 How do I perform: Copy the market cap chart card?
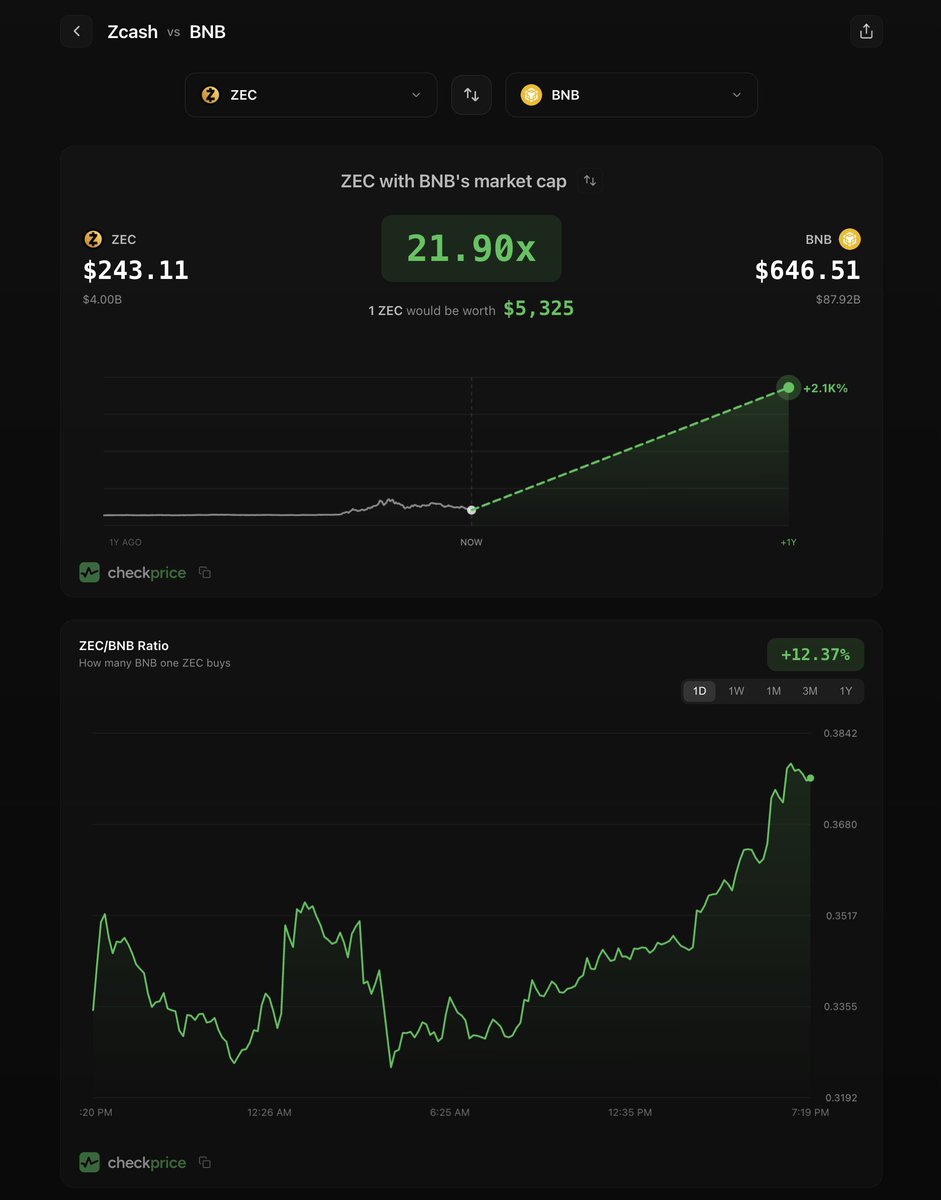click(x=205, y=573)
